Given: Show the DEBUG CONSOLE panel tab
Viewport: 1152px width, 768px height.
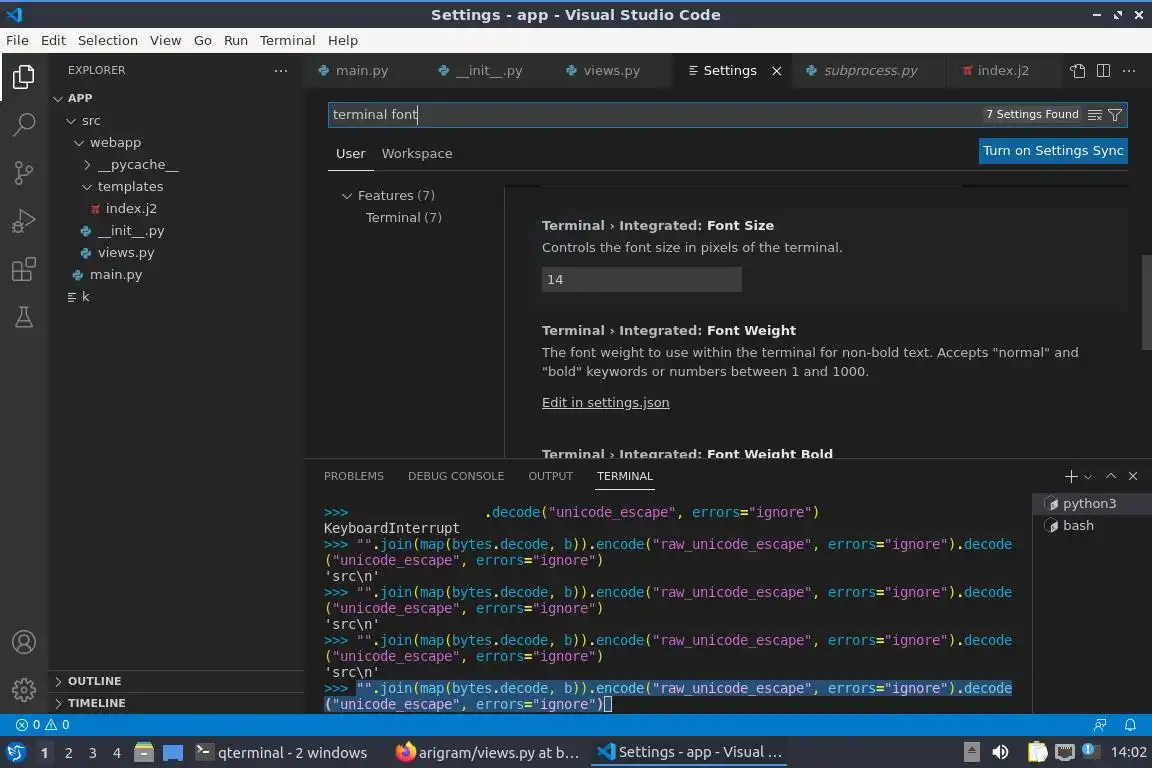Looking at the screenshot, I should [x=456, y=476].
